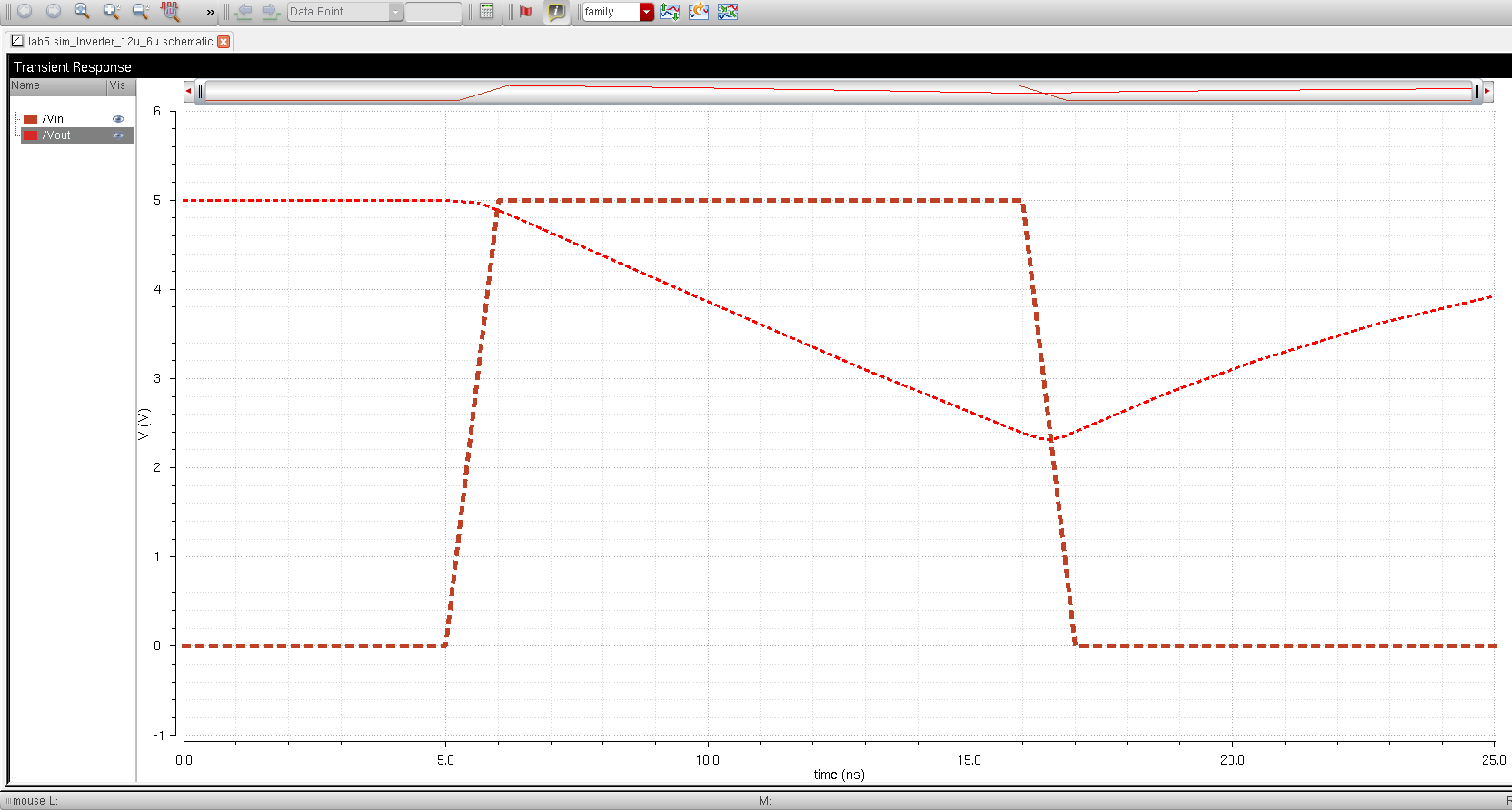Viewport: 1512px width, 810px height.
Task: Close the lab5 sim_Inverter schematic tab
Action: pyautogui.click(x=224, y=42)
